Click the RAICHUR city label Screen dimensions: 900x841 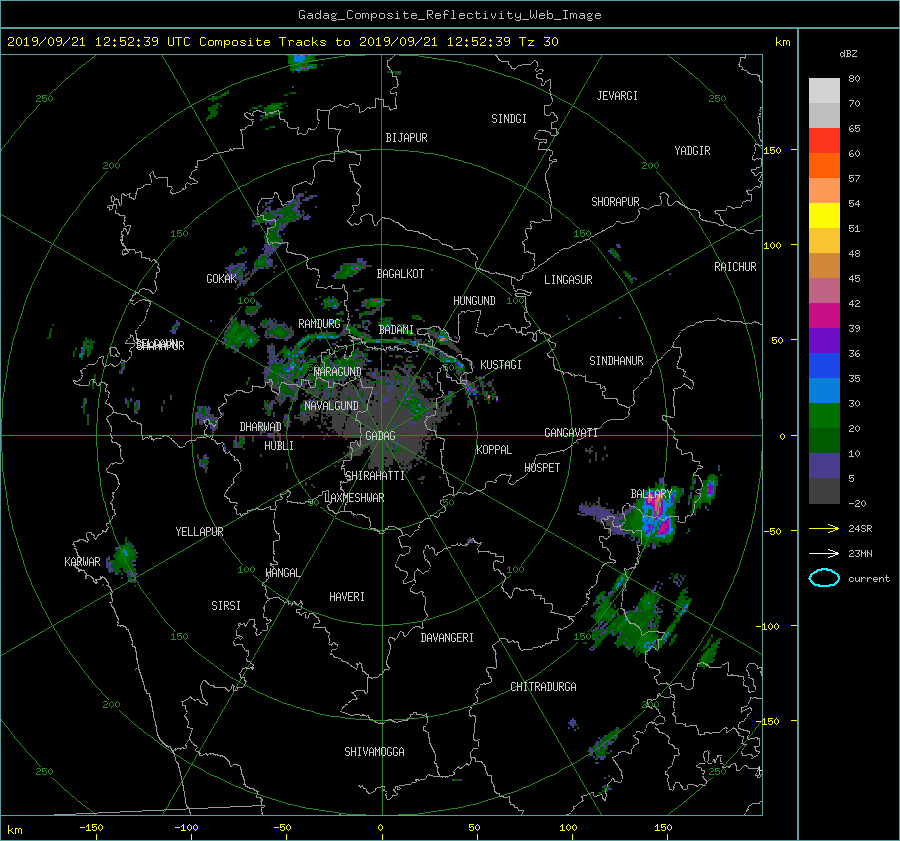pos(735,267)
